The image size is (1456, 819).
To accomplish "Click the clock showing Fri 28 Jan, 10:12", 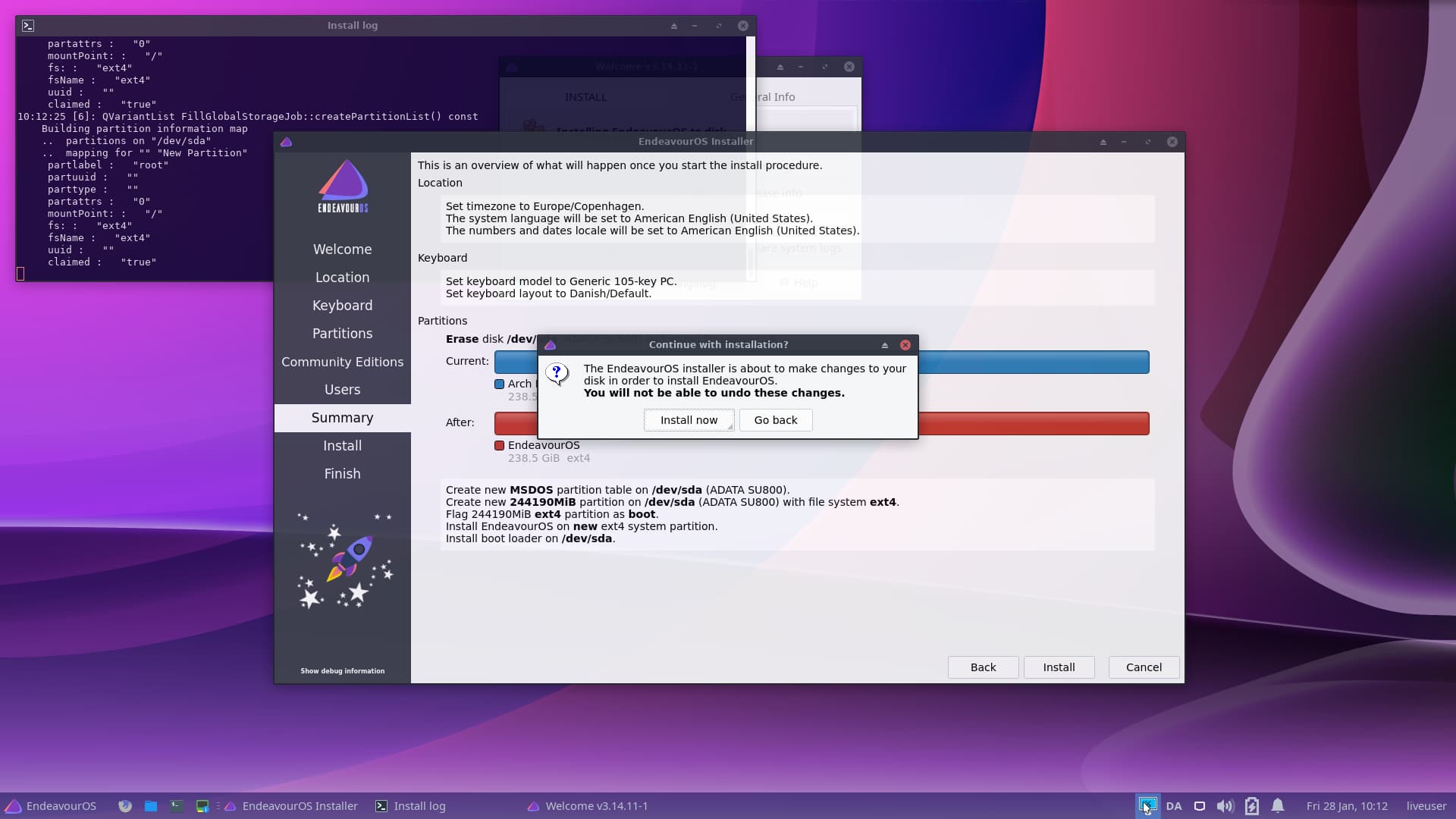I will [1347, 806].
